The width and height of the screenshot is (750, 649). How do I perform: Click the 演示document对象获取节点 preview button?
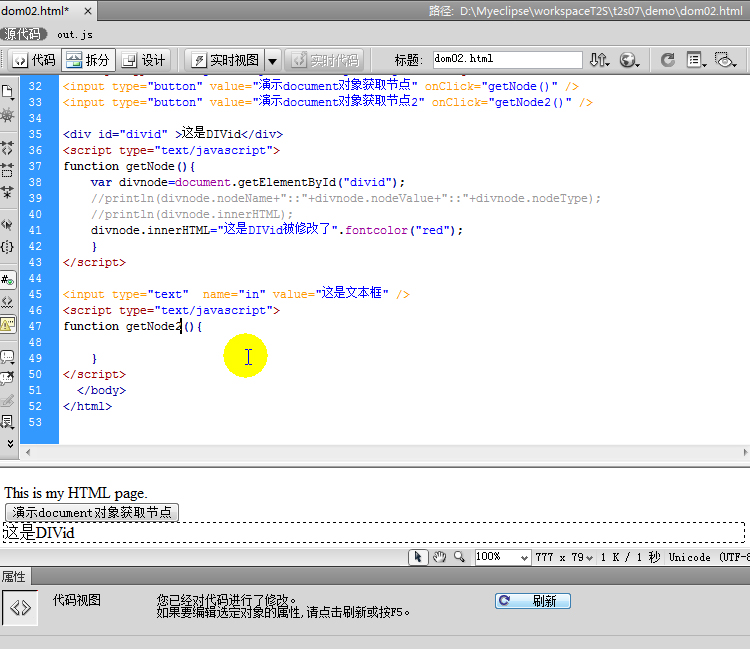tap(92, 512)
